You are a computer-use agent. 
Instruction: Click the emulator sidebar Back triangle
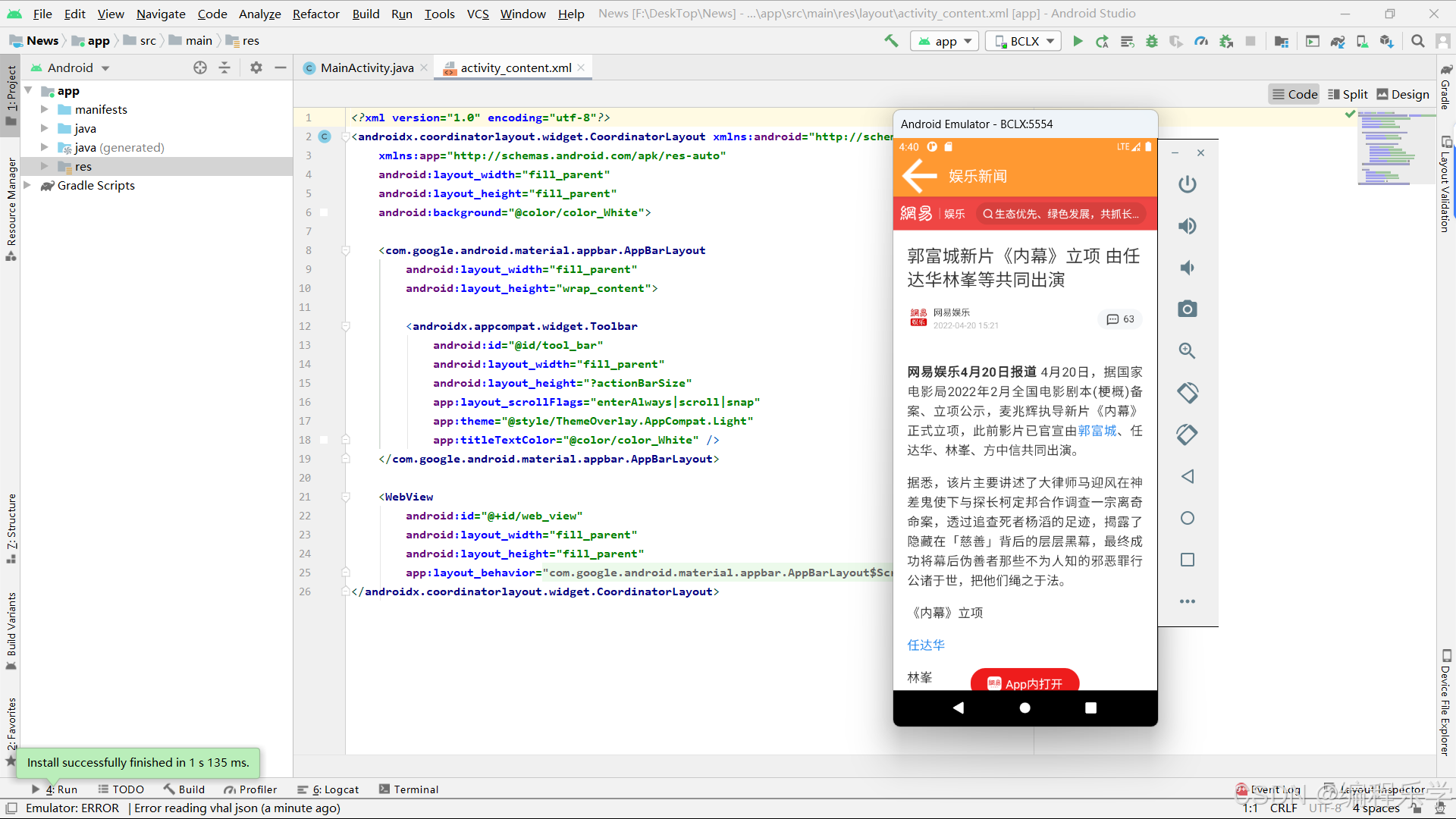pos(1188,476)
